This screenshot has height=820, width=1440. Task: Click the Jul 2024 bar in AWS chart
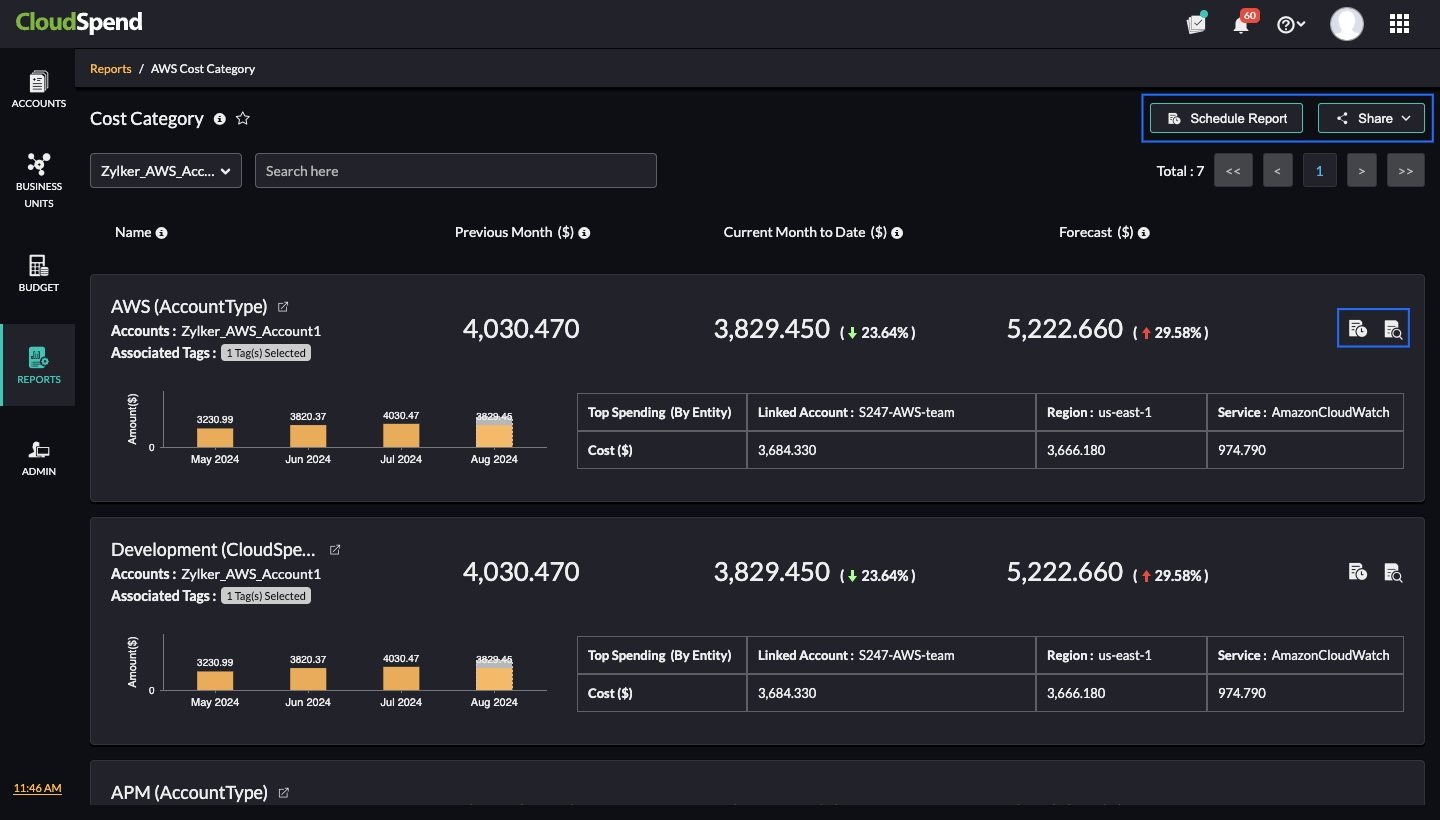point(401,435)
